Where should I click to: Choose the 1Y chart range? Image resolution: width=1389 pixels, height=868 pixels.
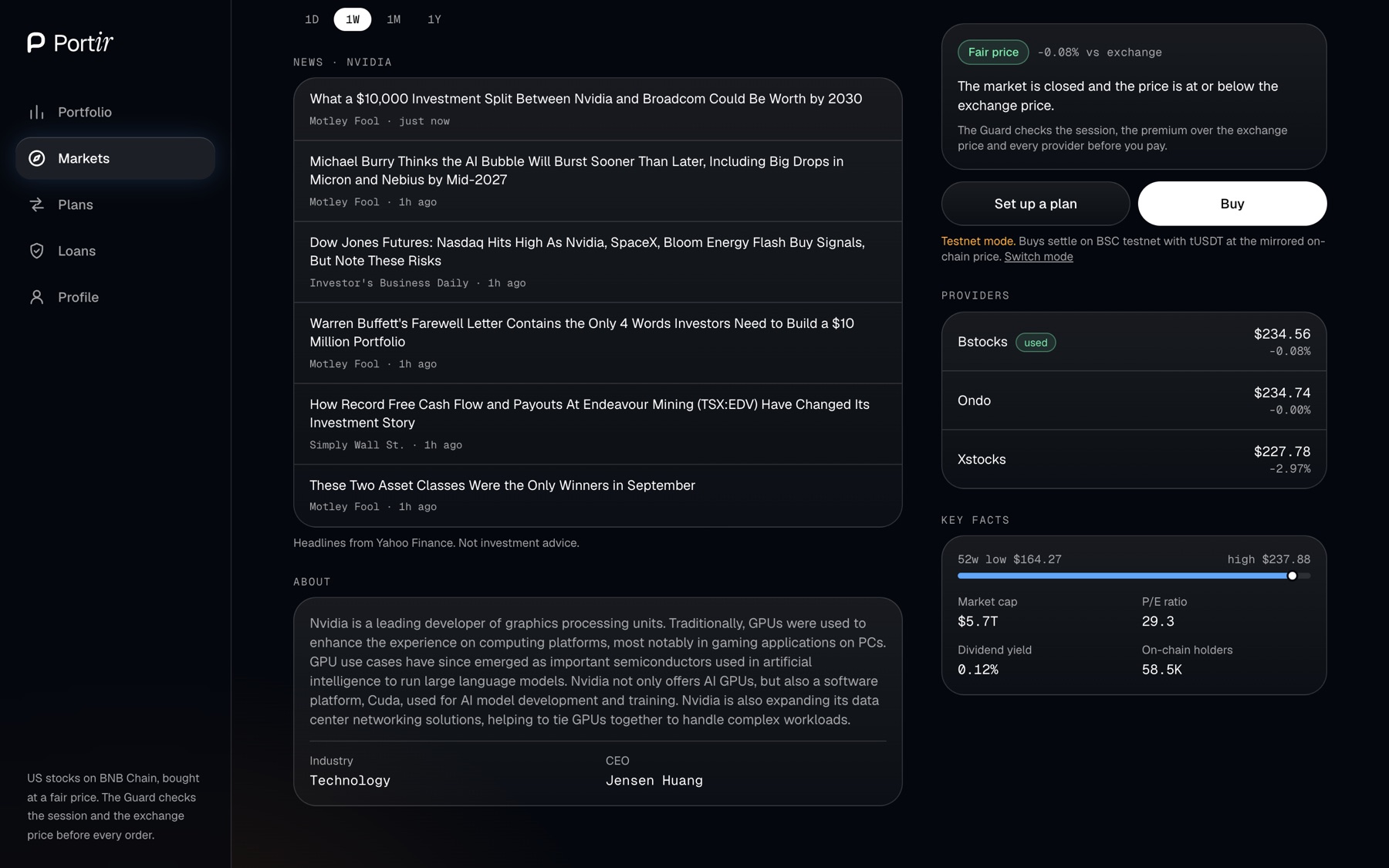coord(434,19)
